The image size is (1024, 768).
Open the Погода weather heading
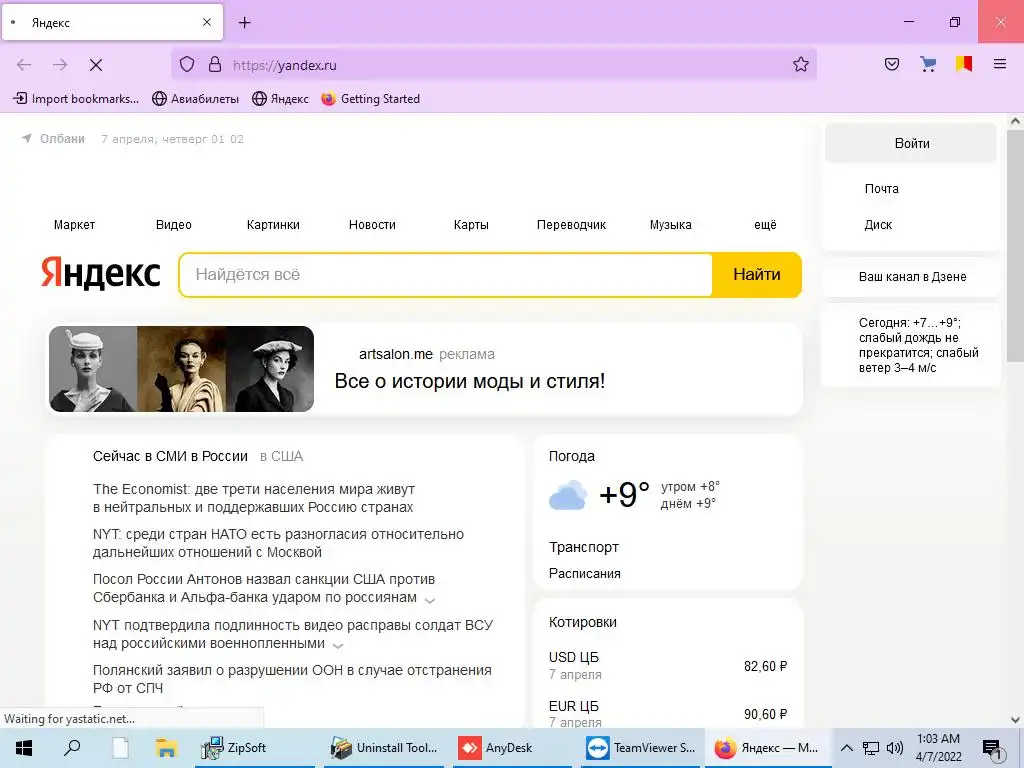(571, 456)
